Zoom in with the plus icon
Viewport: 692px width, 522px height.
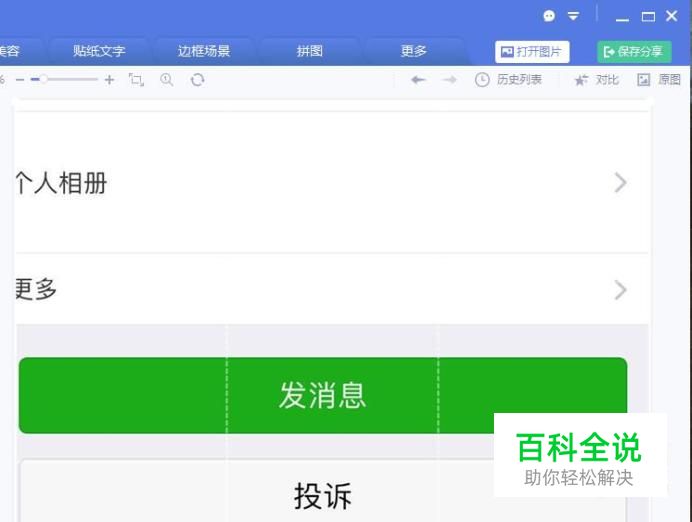coord(109,80)
